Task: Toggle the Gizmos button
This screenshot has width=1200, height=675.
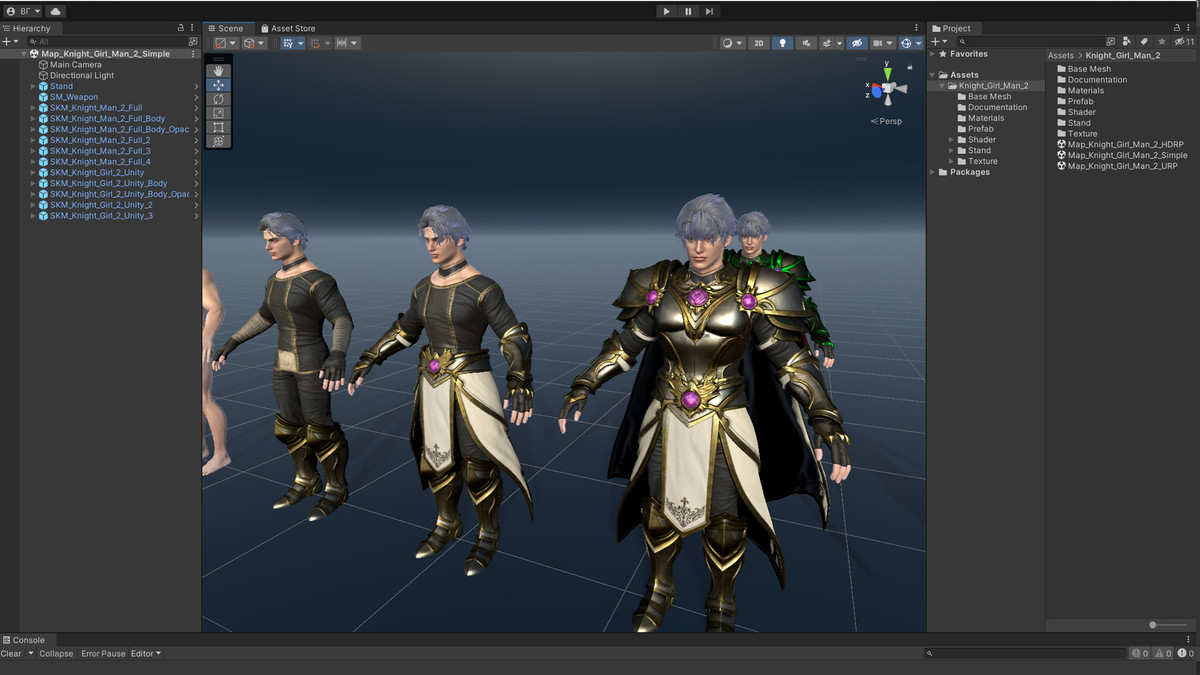Action: pos(906,43)
